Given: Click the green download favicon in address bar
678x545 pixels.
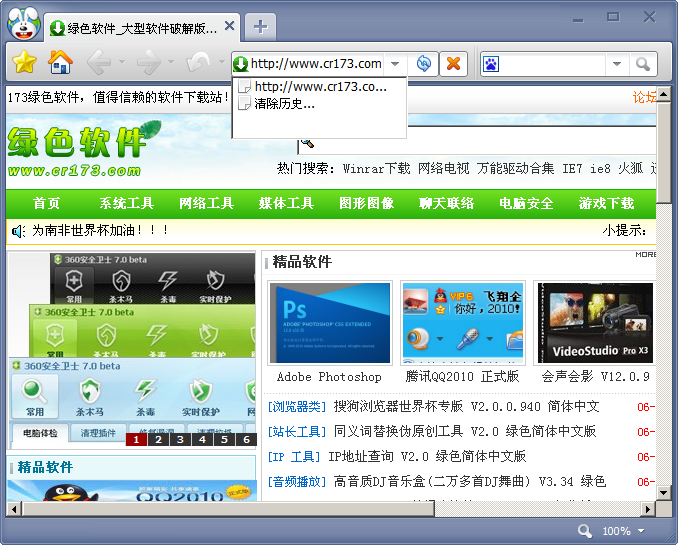Looking at the screenshot, I should coord(240,64).
